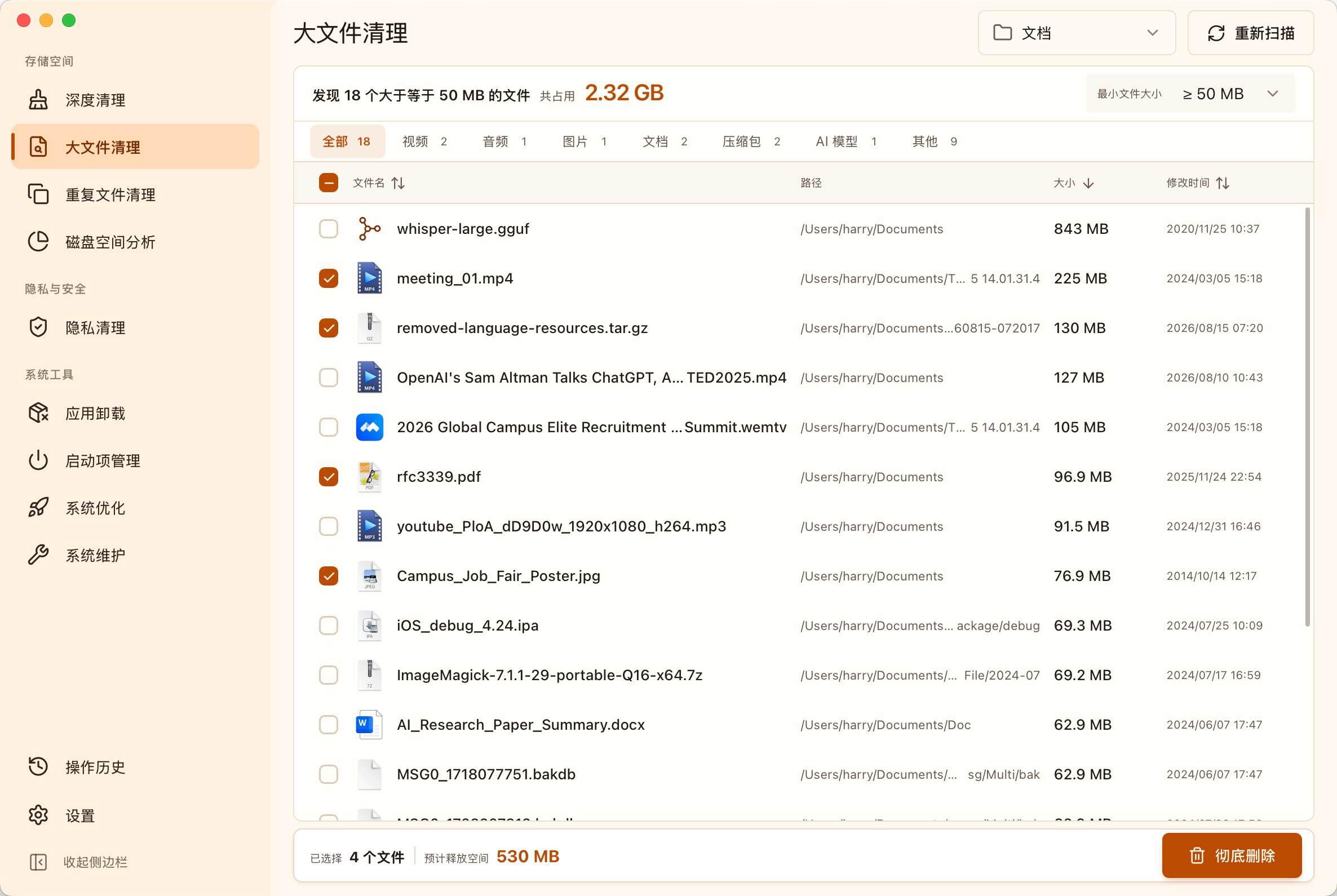Open Deep Clean (深度清理) broom icon
This screenshot has height=896, width=1337.
coord(38,99)
